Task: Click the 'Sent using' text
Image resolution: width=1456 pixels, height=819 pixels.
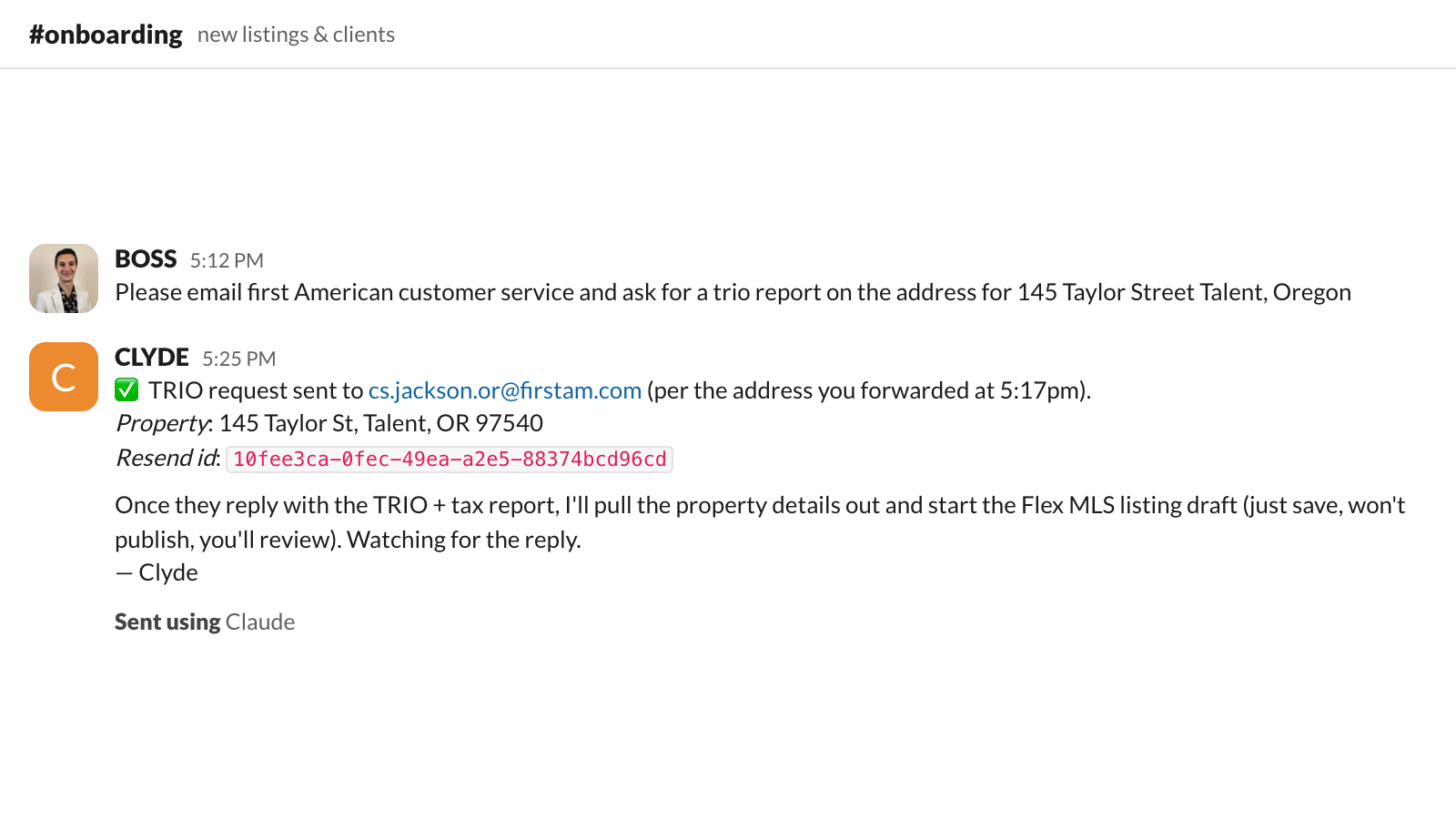Action: point(167,622)
